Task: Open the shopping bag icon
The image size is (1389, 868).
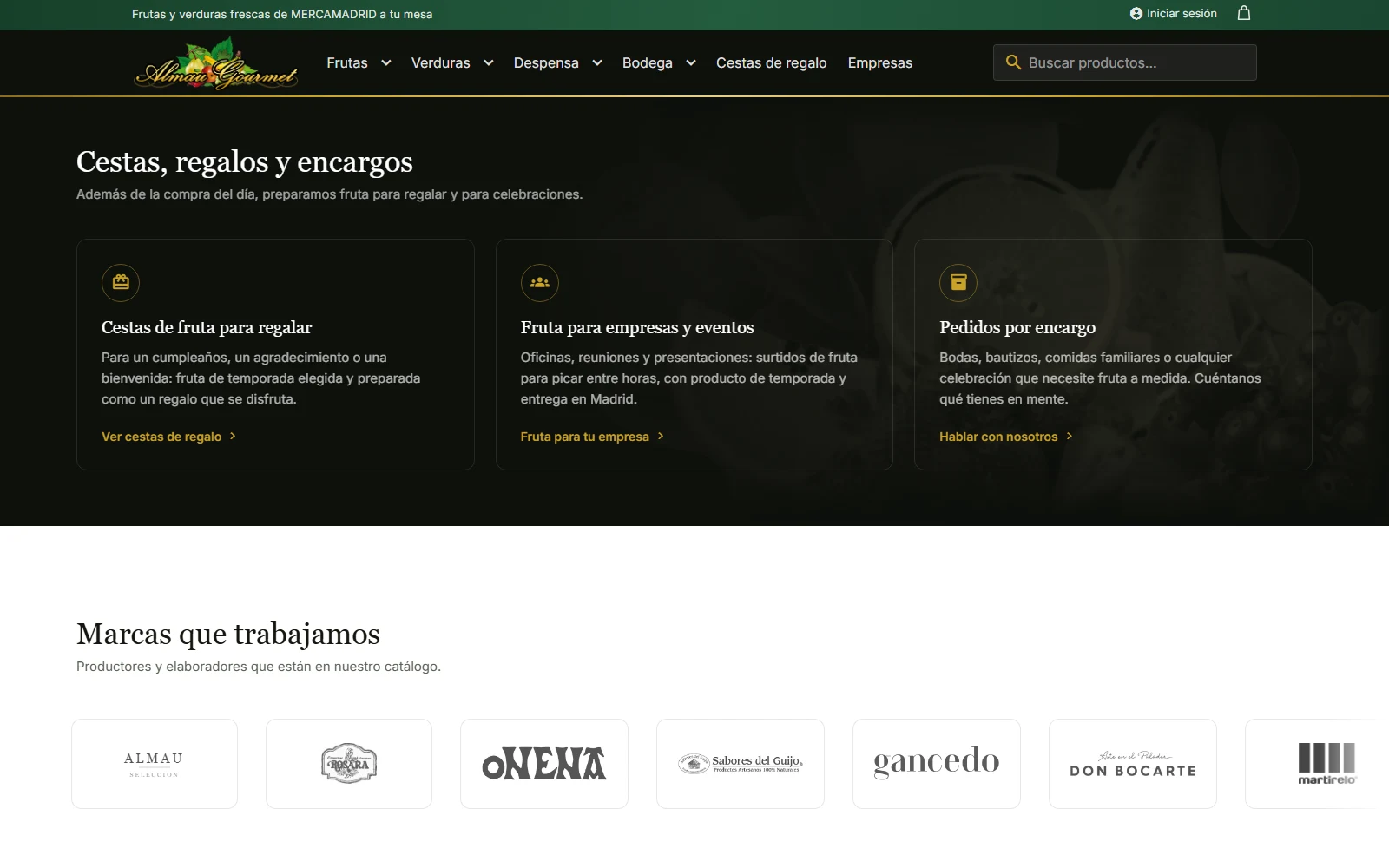Action: tap(1244, 13)
